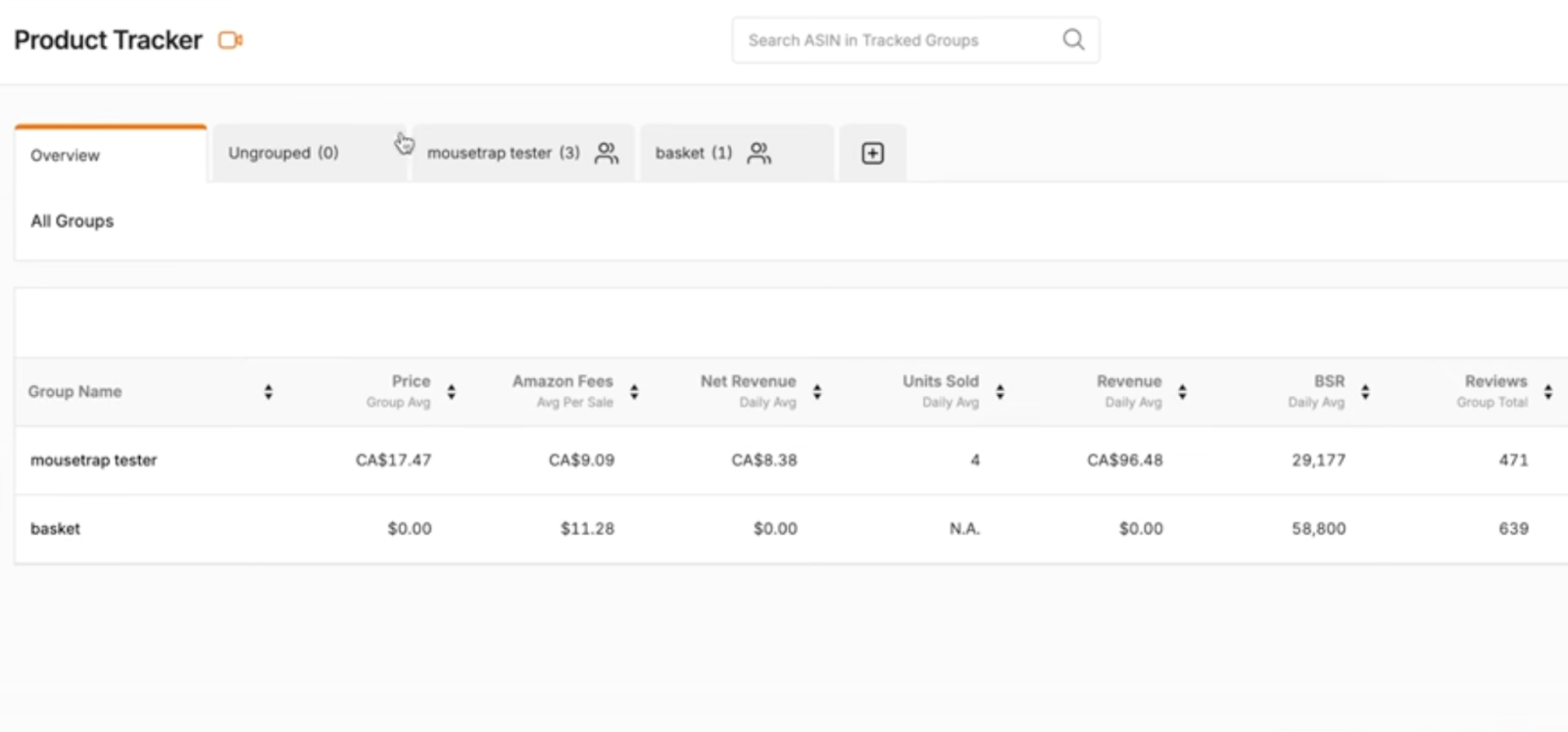Image resolution: width=1568 pixels, height=732 pixels.
Task: Click the Price Group Avg header
Action: point(399,391)
